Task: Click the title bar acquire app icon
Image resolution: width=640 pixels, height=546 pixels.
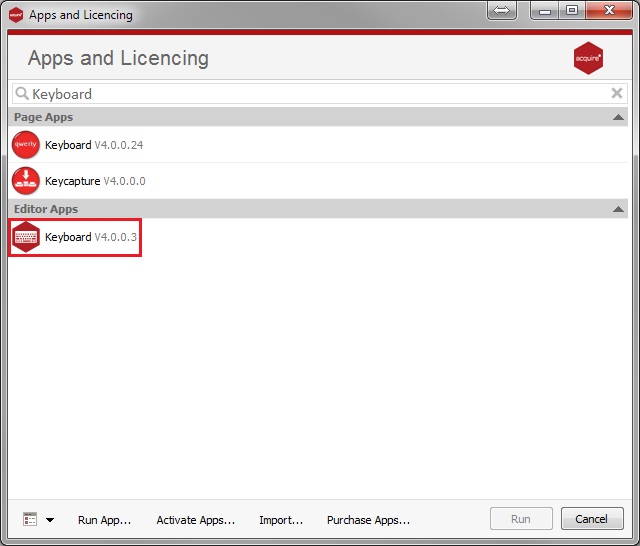Action: 16,15
